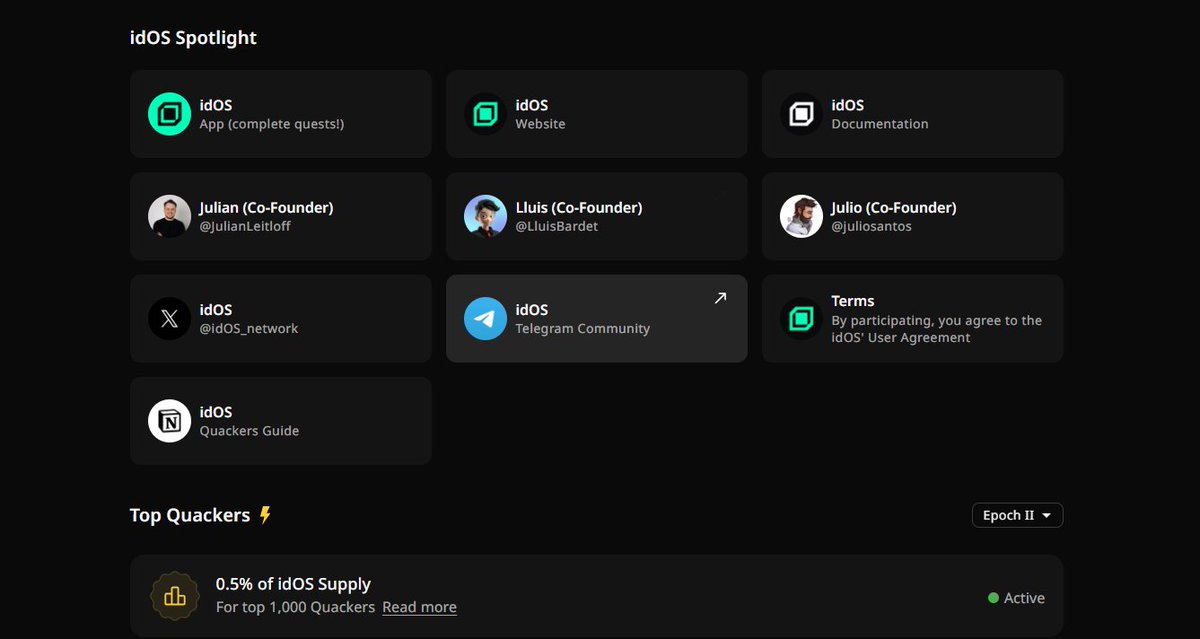Click Lluis's profile avatar
The image size is (1200, 639).
[x=485, y=216]
